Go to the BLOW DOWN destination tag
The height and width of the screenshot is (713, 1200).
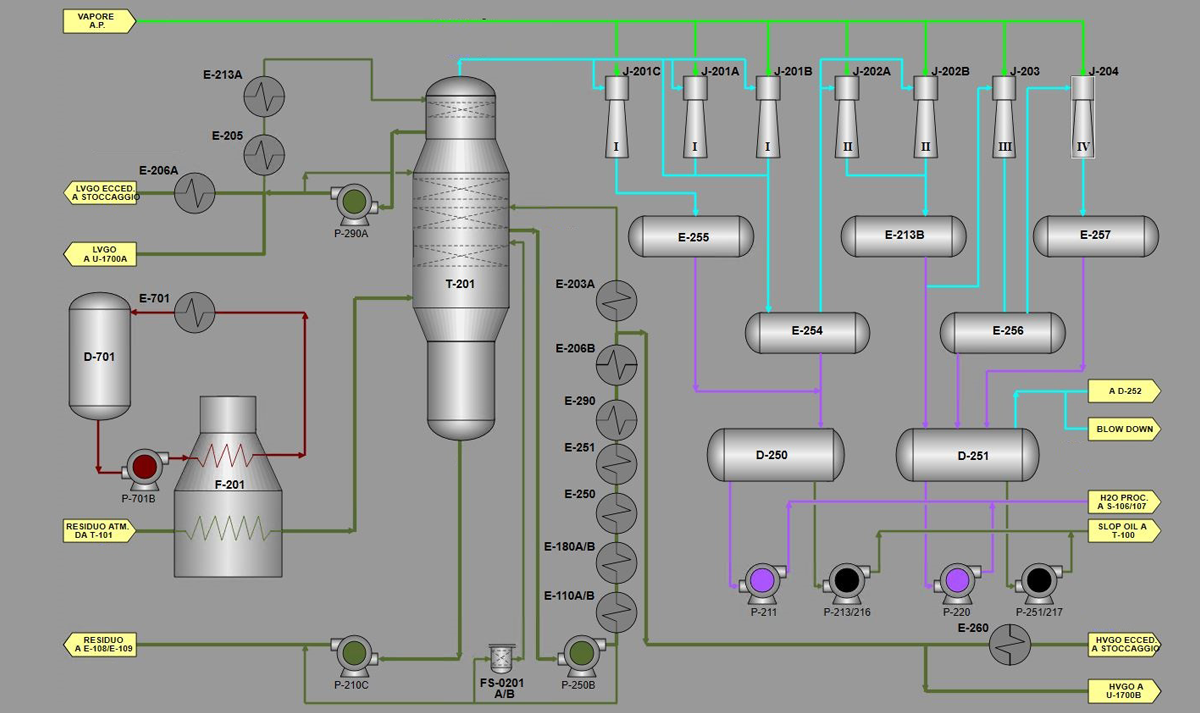1123,429
